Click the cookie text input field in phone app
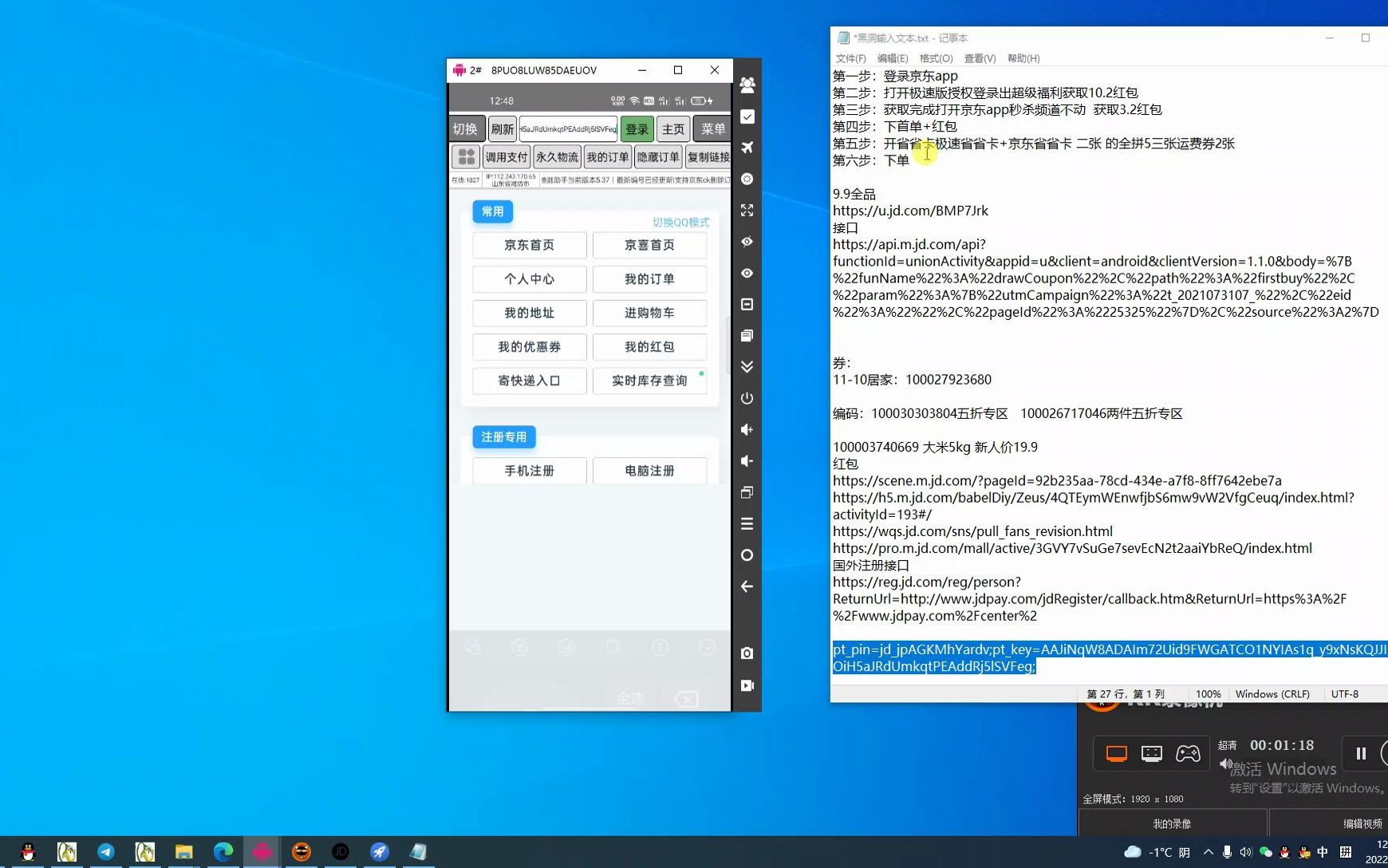The image size is (1388, 868). click(568, 129)
